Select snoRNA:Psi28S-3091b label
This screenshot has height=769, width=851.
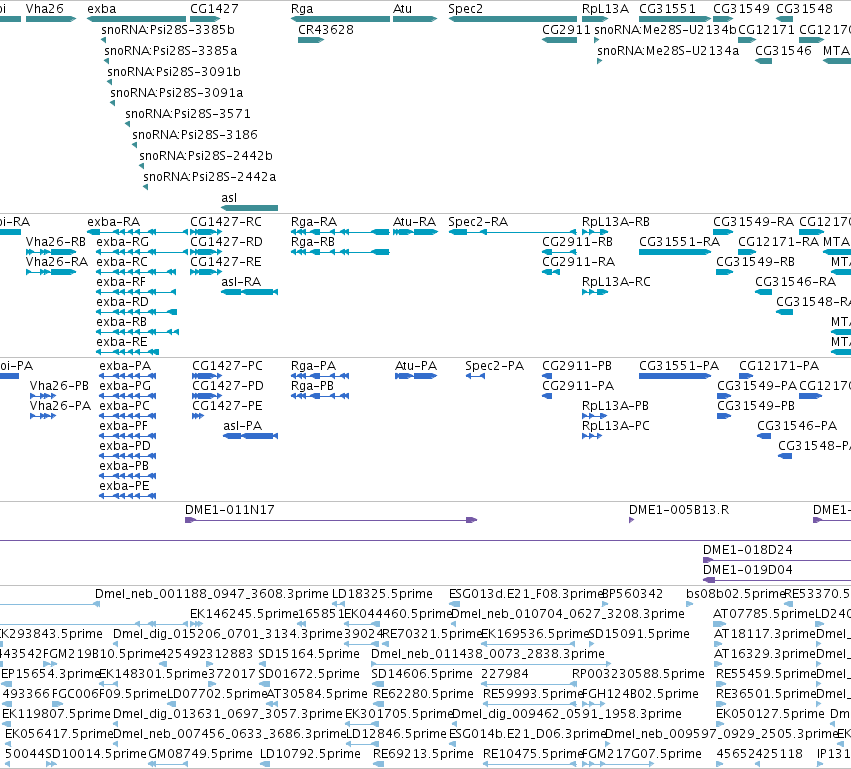(174, 72)
